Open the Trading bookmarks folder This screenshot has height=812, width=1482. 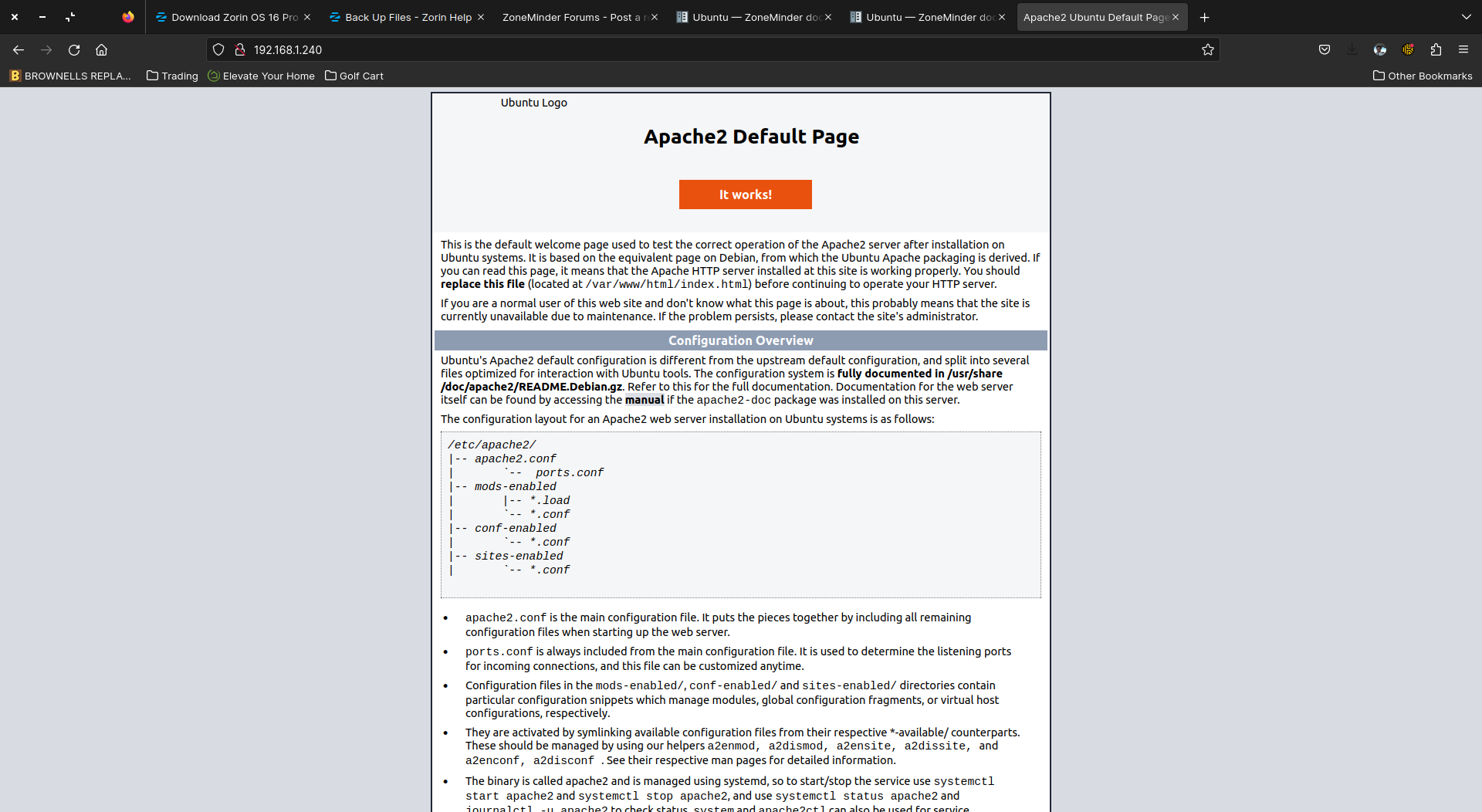(172, 76)
